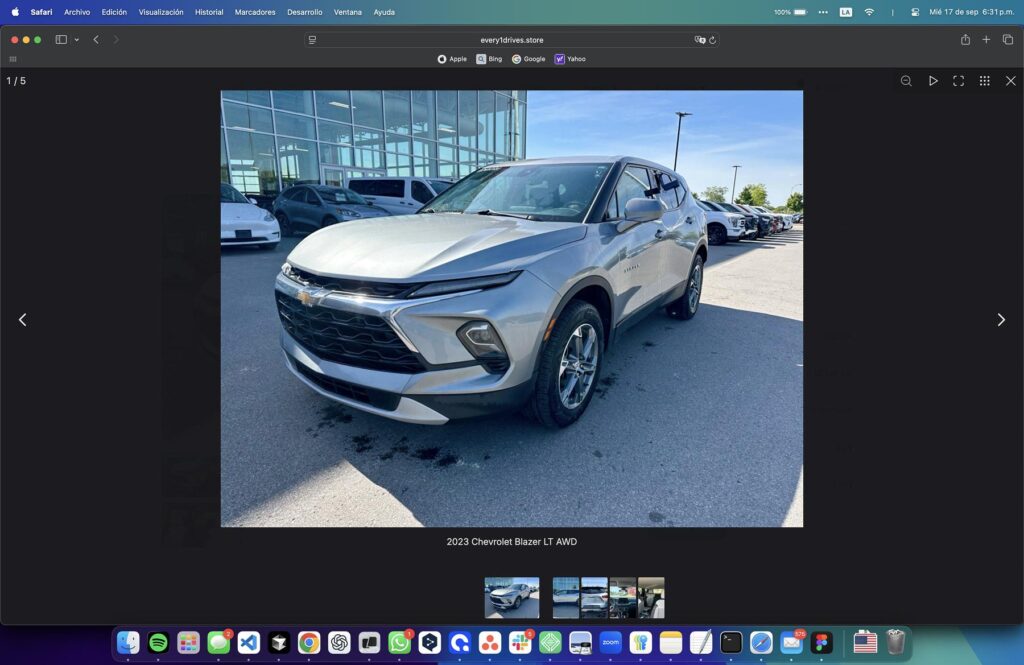This screenshot has height=665, width=1024.
Task: Toggle the Safari sidebar
Action: click(x=61, y=40)
